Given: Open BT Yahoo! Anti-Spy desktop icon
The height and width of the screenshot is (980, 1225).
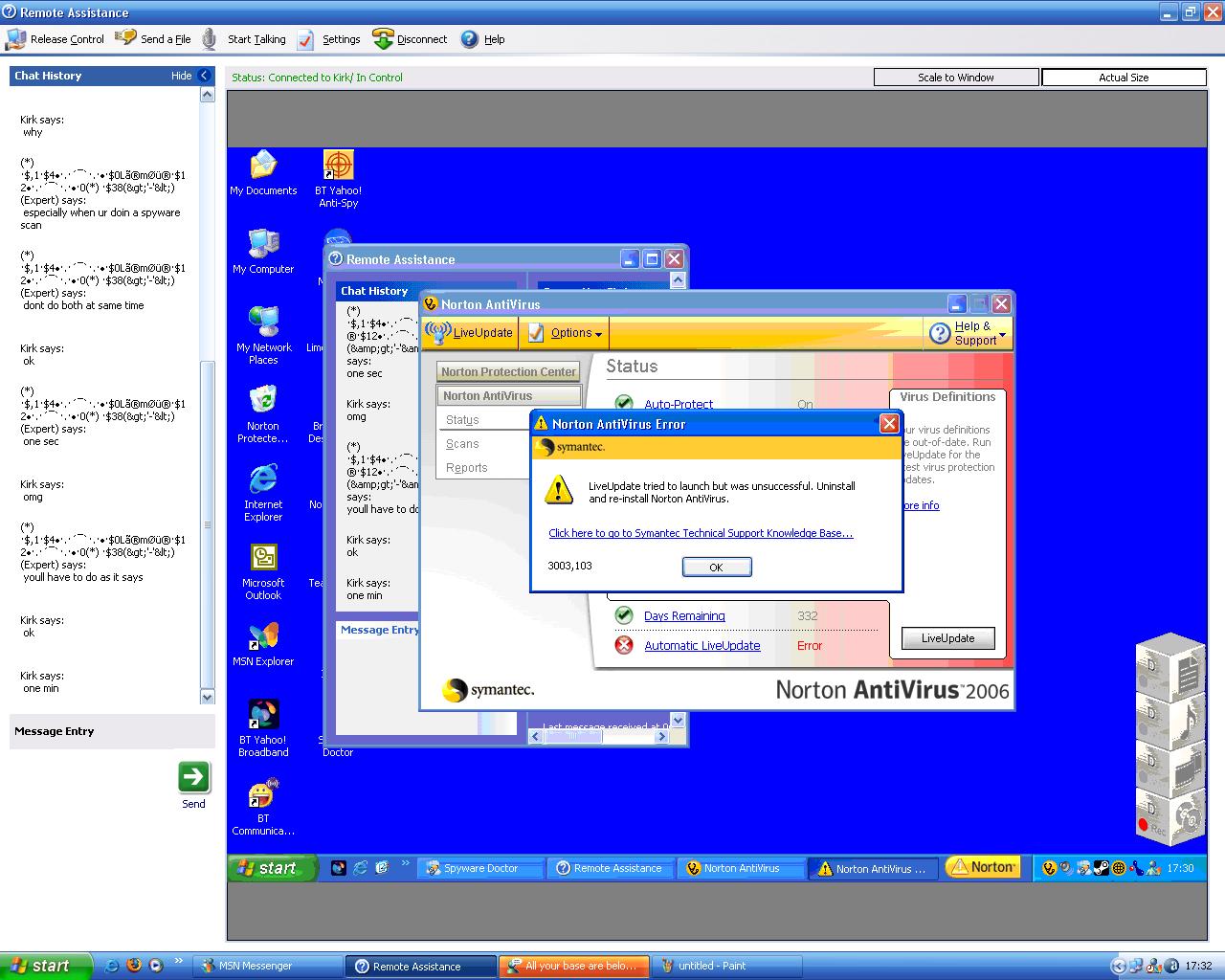Looking at the screenshot, I should (338, 179).
